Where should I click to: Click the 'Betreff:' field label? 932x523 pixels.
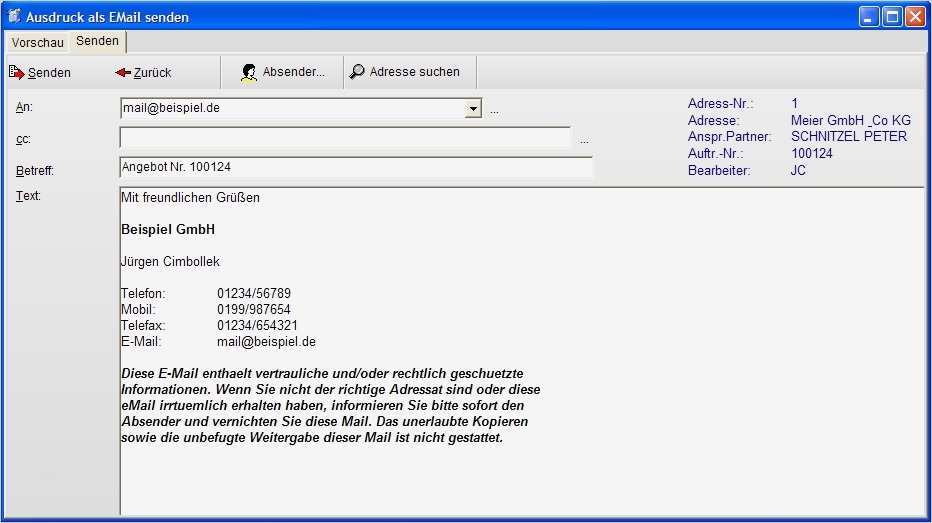tap(34, 171)
